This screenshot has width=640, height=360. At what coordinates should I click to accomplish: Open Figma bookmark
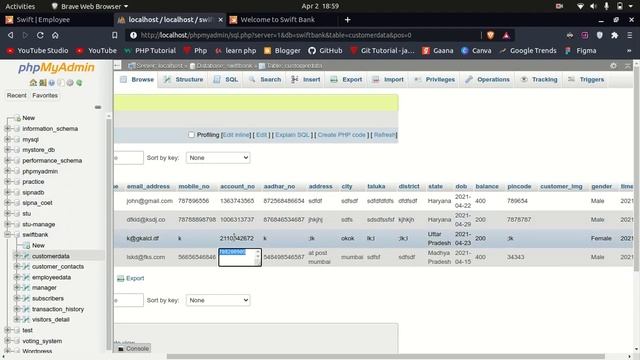[x=580, y=51]
